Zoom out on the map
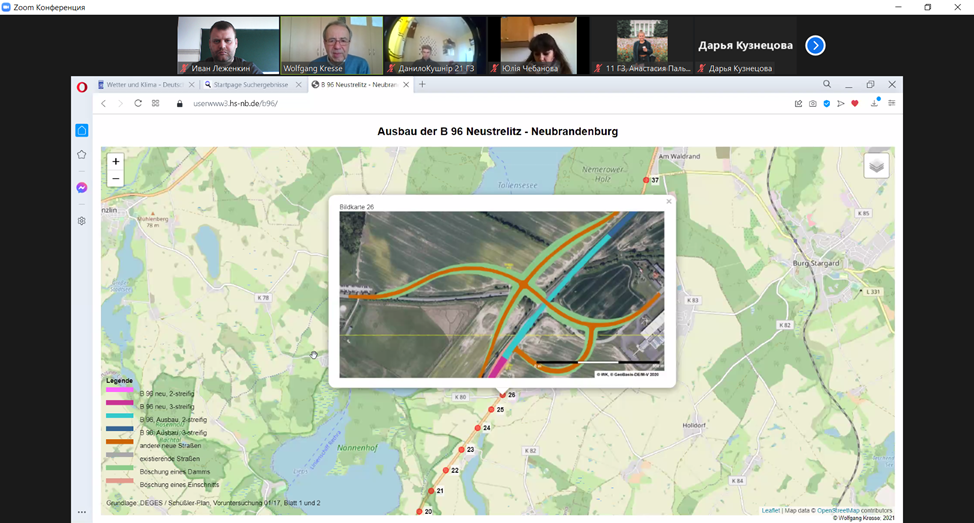974x523 pixels. (x=116, y=179)
